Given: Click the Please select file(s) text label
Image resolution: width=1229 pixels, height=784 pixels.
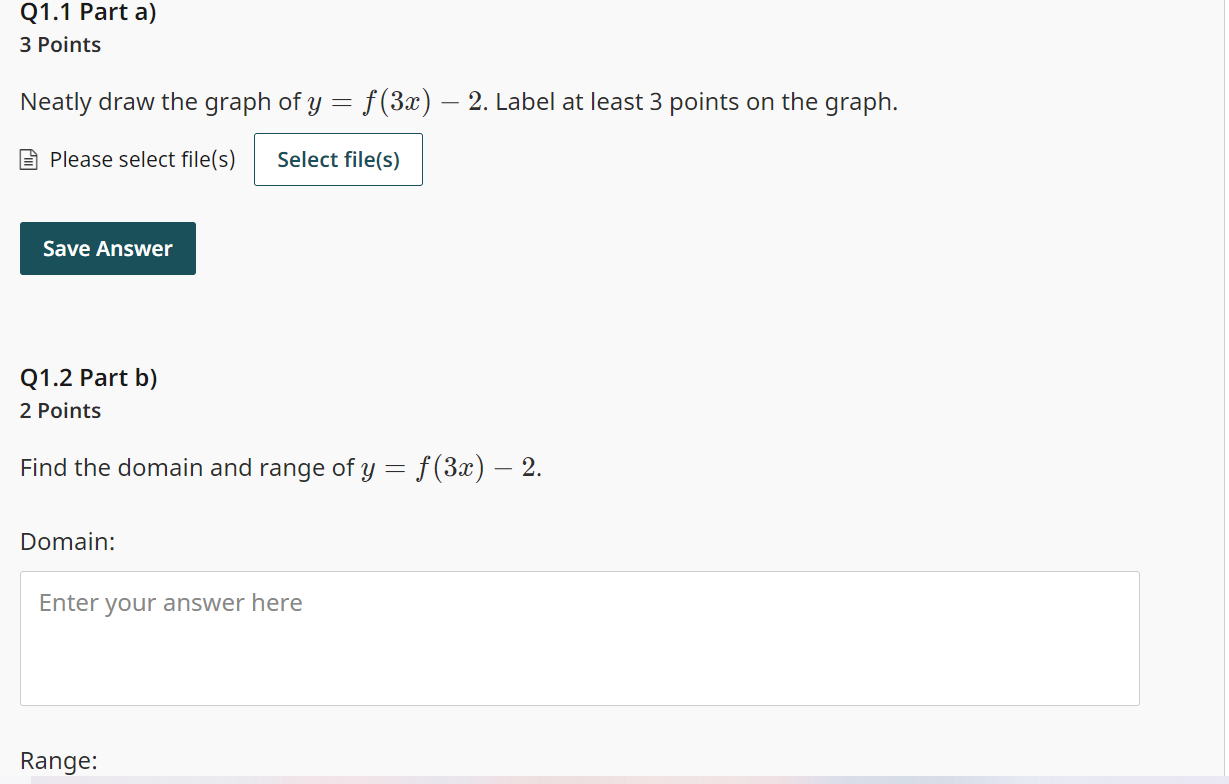Looking at the screenshot, I should point(141,159).
